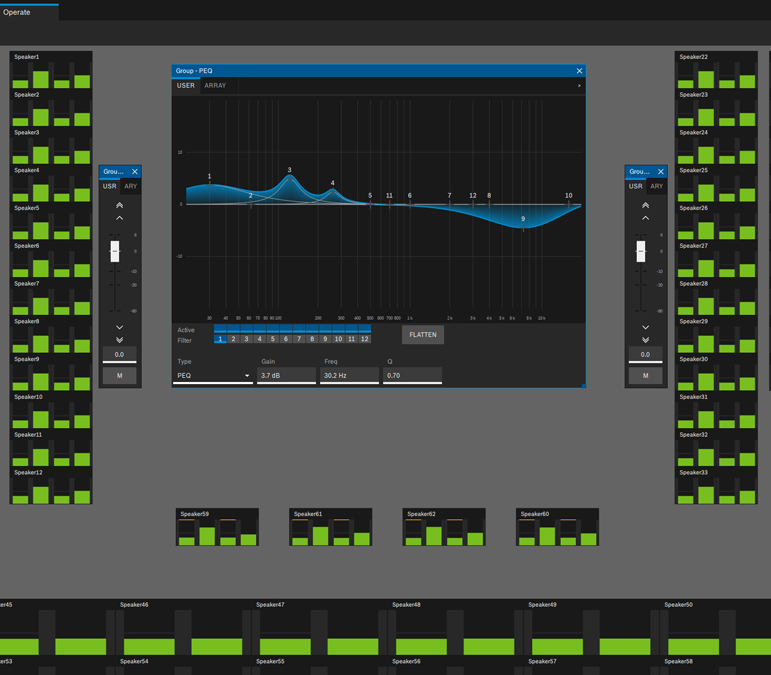Screen dimensions: 771x675
Task: Click the Gain field showing 3.7 dB
Action: (286, 376)
